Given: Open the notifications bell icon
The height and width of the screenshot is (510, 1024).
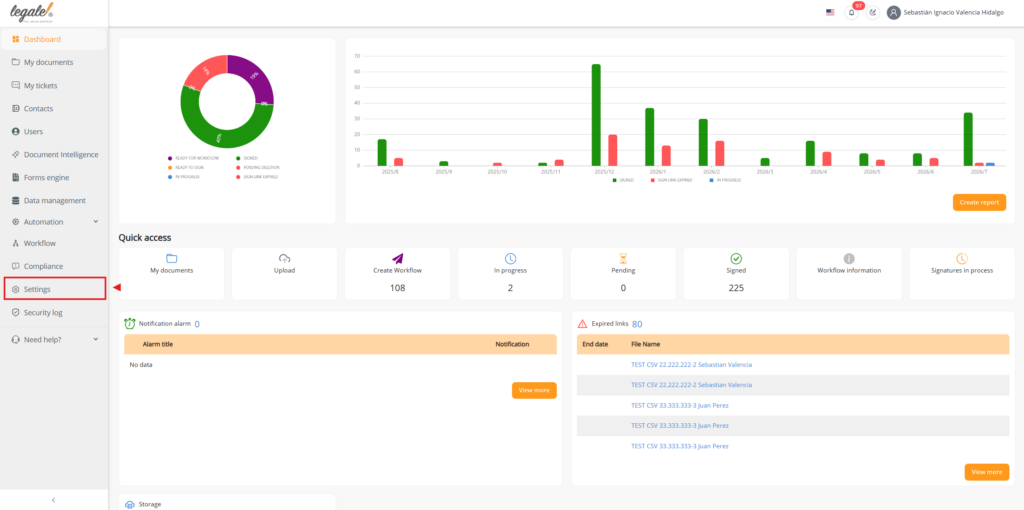Looking at the screenshot, I should pos(851,12).
